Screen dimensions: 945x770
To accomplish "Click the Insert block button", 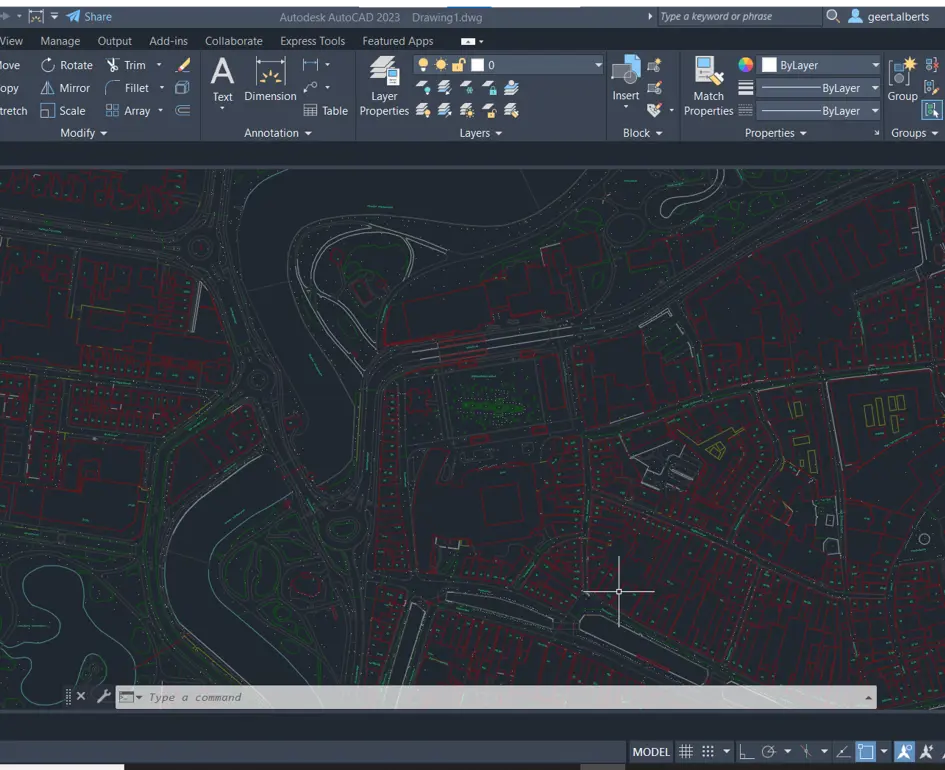I will (x=626, y=80).
